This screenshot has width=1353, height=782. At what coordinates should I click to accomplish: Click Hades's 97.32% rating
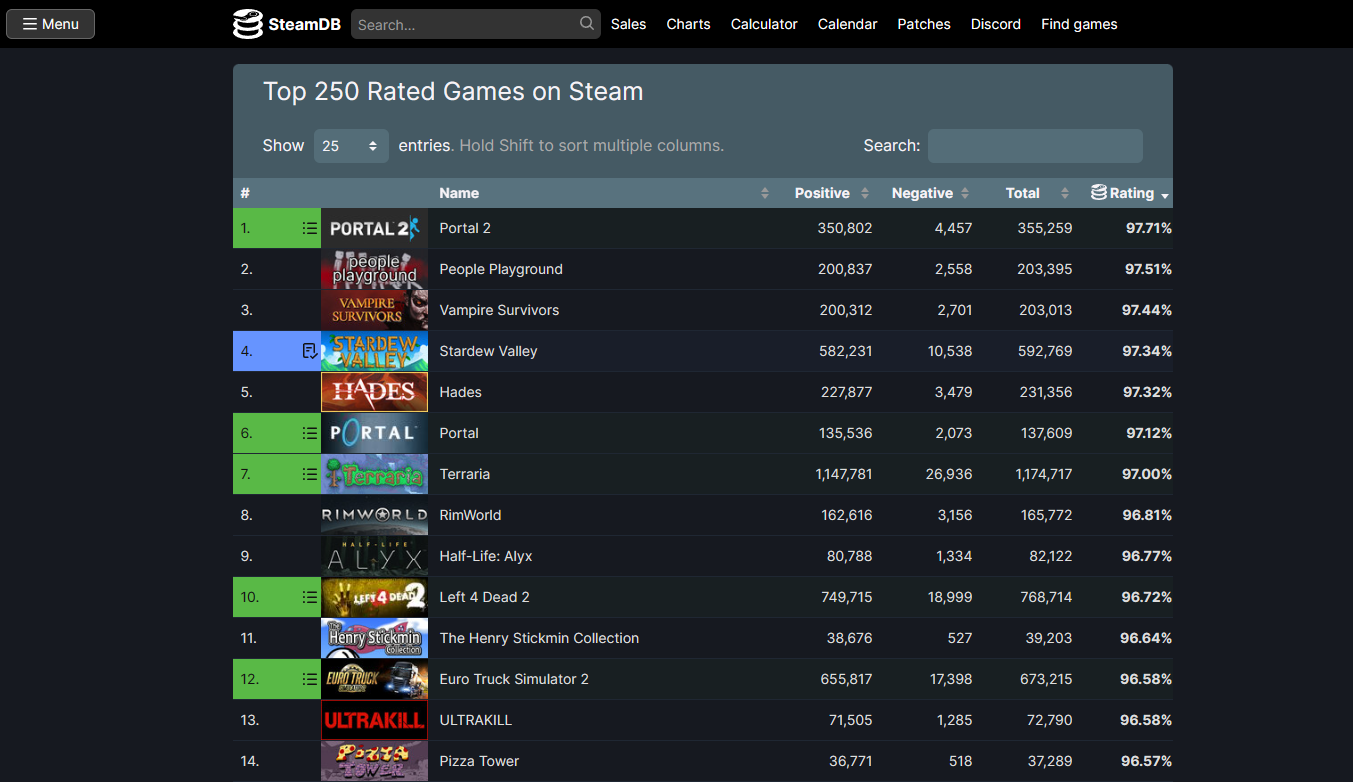1147,392
